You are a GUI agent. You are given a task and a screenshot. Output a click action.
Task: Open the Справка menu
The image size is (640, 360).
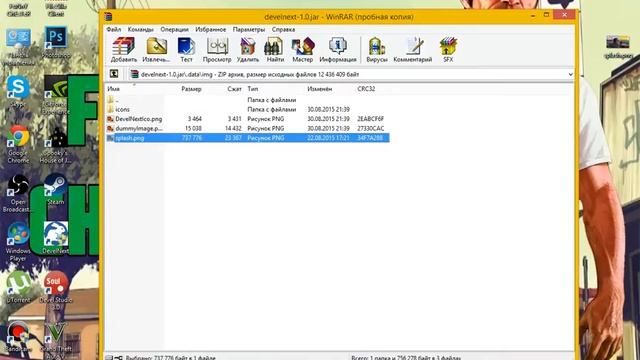pos(283,29)
